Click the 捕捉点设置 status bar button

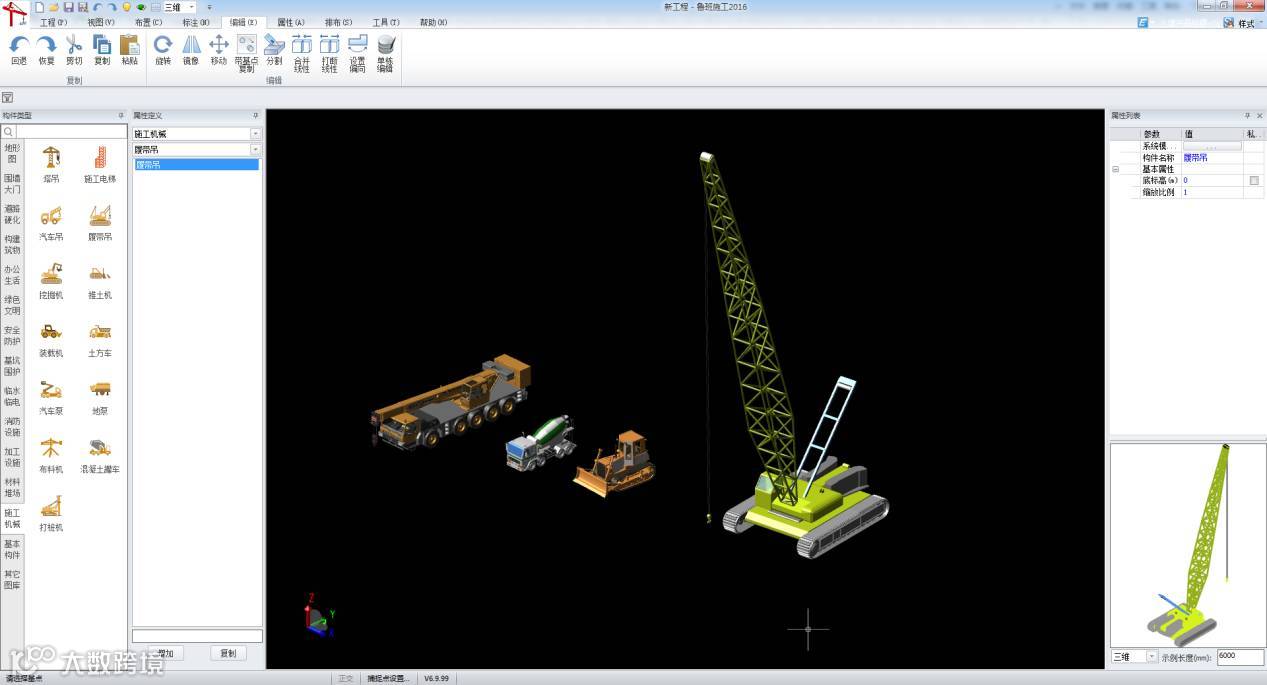pos(387,678)
